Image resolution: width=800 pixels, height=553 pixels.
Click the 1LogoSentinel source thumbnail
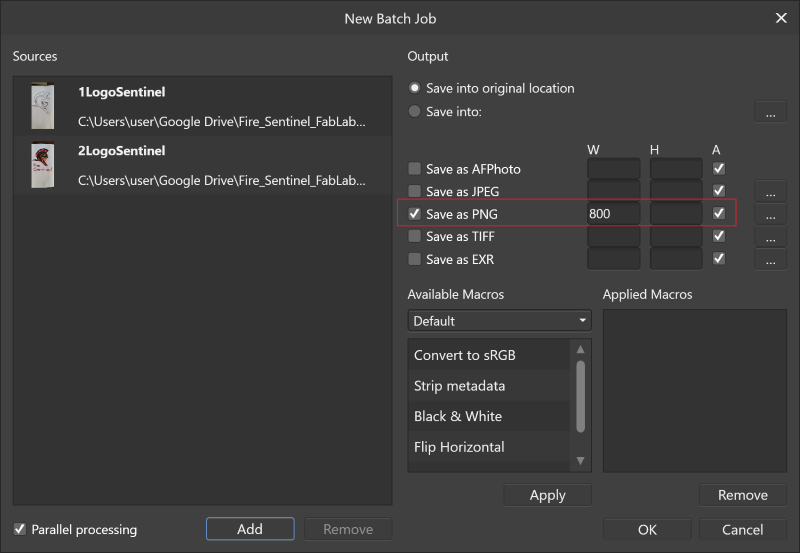pos(42,106)
